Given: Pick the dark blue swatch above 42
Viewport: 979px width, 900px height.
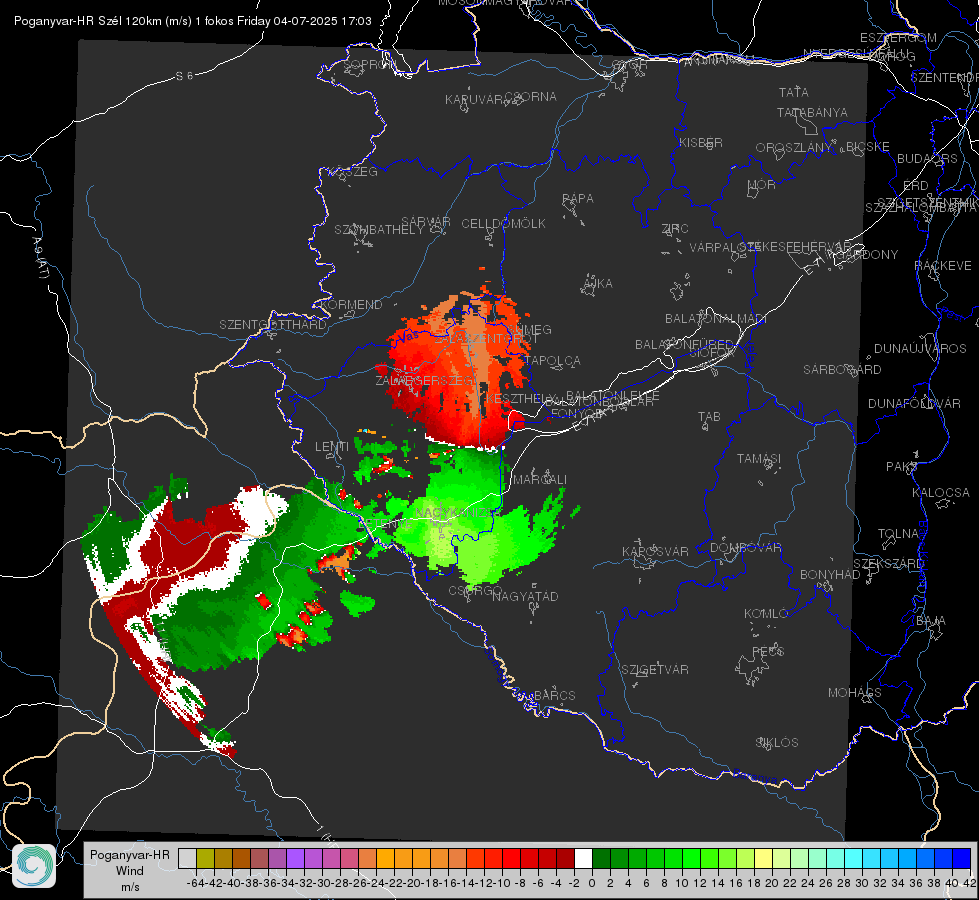Looking at the screenshot, I should [962, 858].
